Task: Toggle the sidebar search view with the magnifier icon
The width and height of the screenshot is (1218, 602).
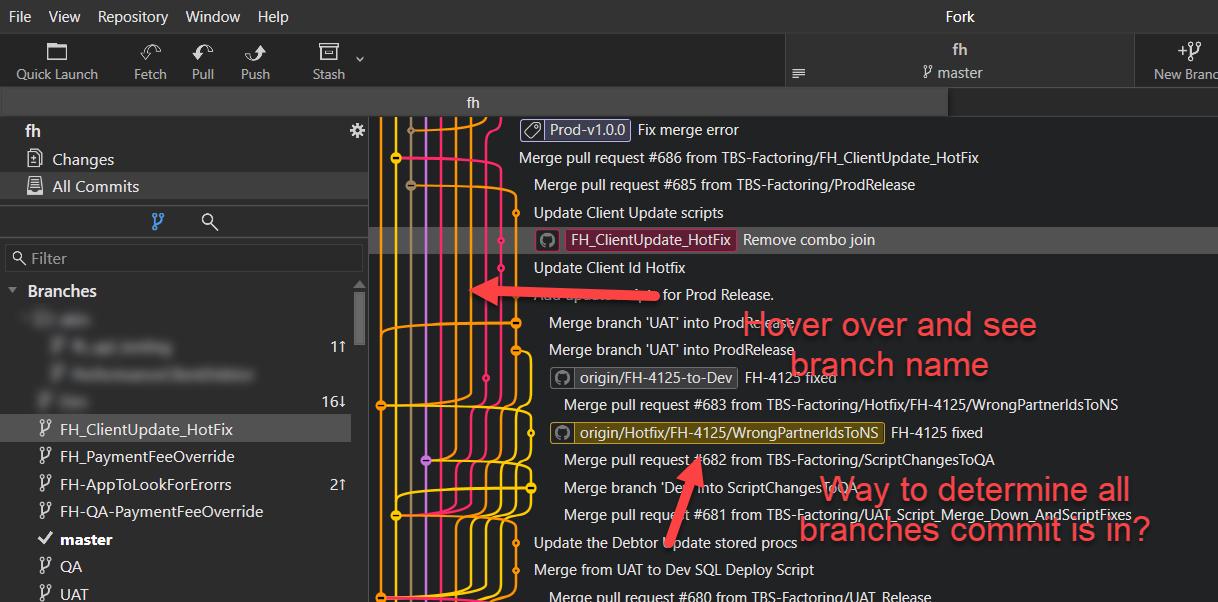Action: [209, 221]
